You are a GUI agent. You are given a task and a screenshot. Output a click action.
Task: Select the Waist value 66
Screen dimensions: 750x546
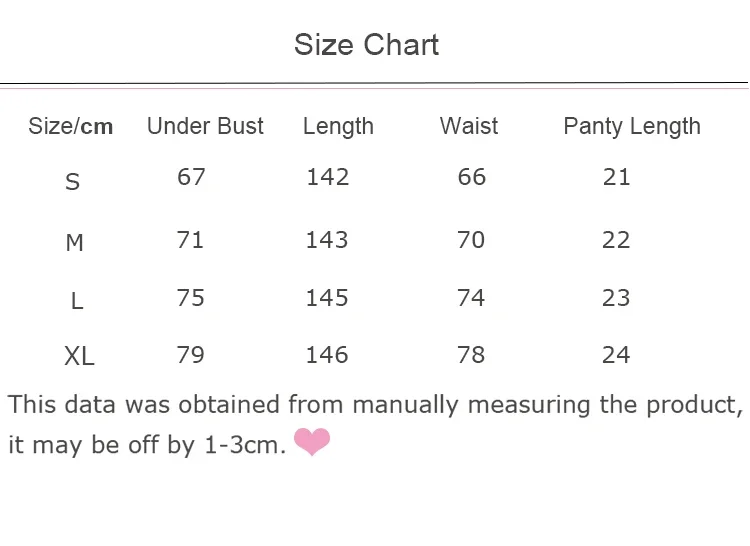(472, 177)
